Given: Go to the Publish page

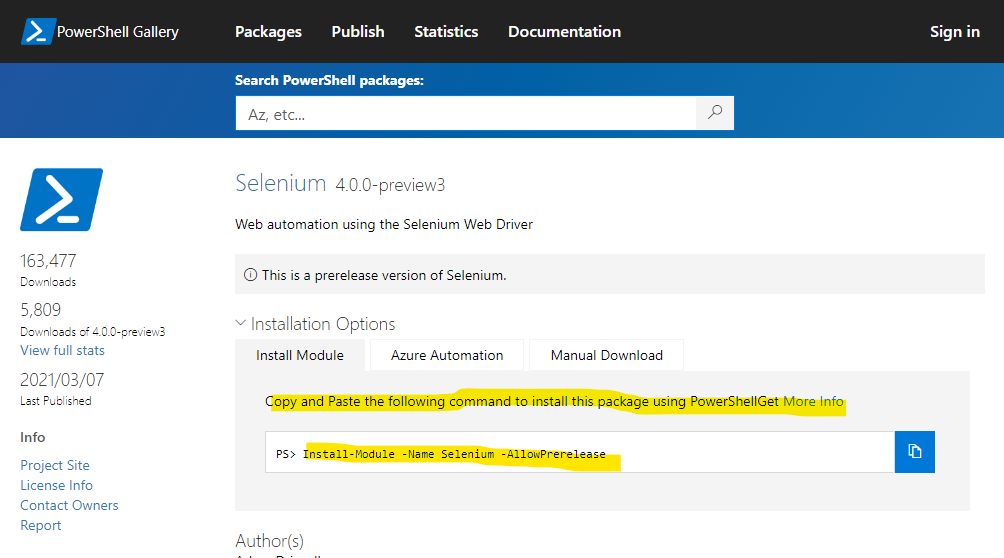Looking at the screenshot, I should (358, 32).
